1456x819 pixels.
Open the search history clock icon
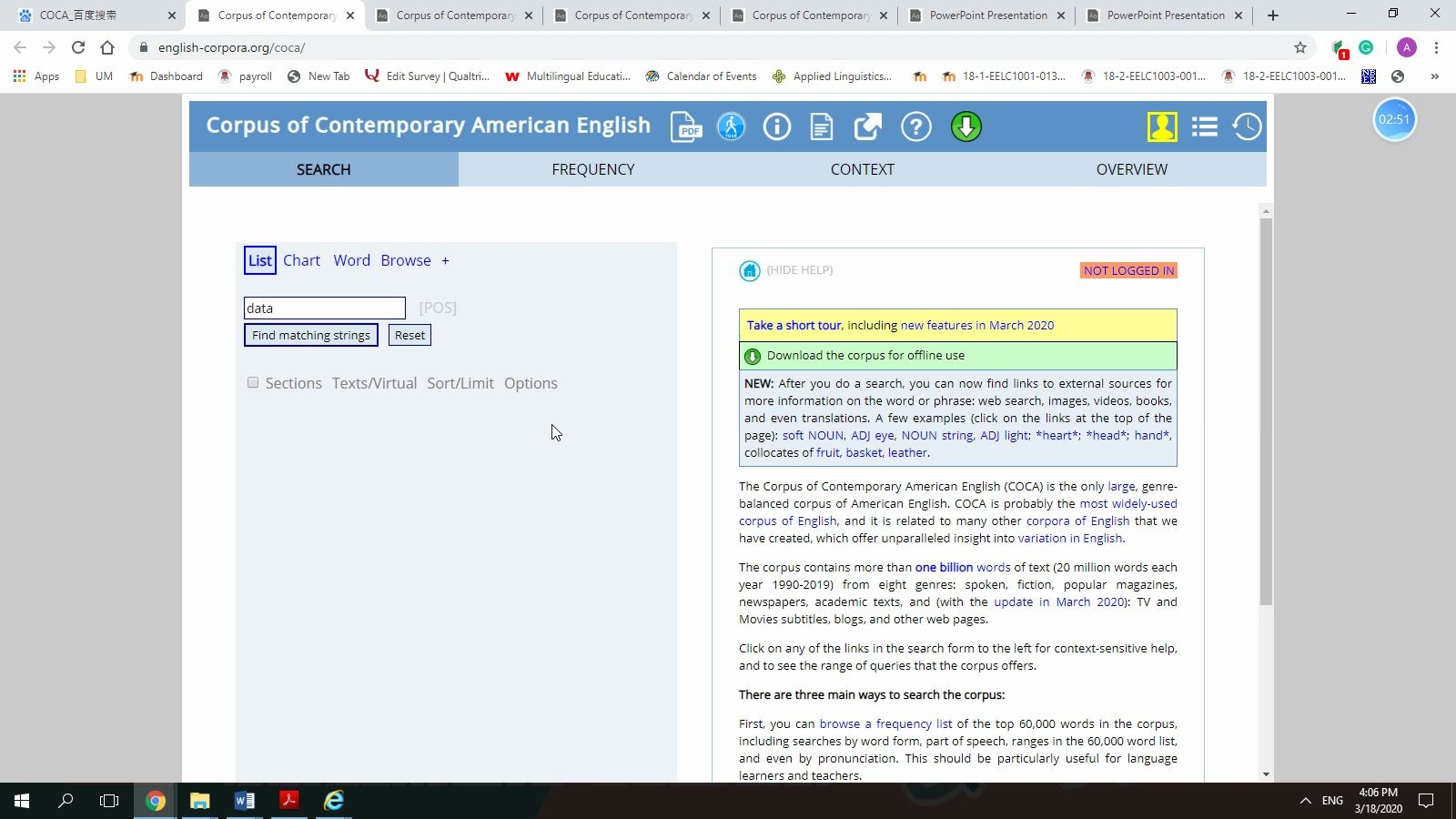click(x=1247, y=126)
